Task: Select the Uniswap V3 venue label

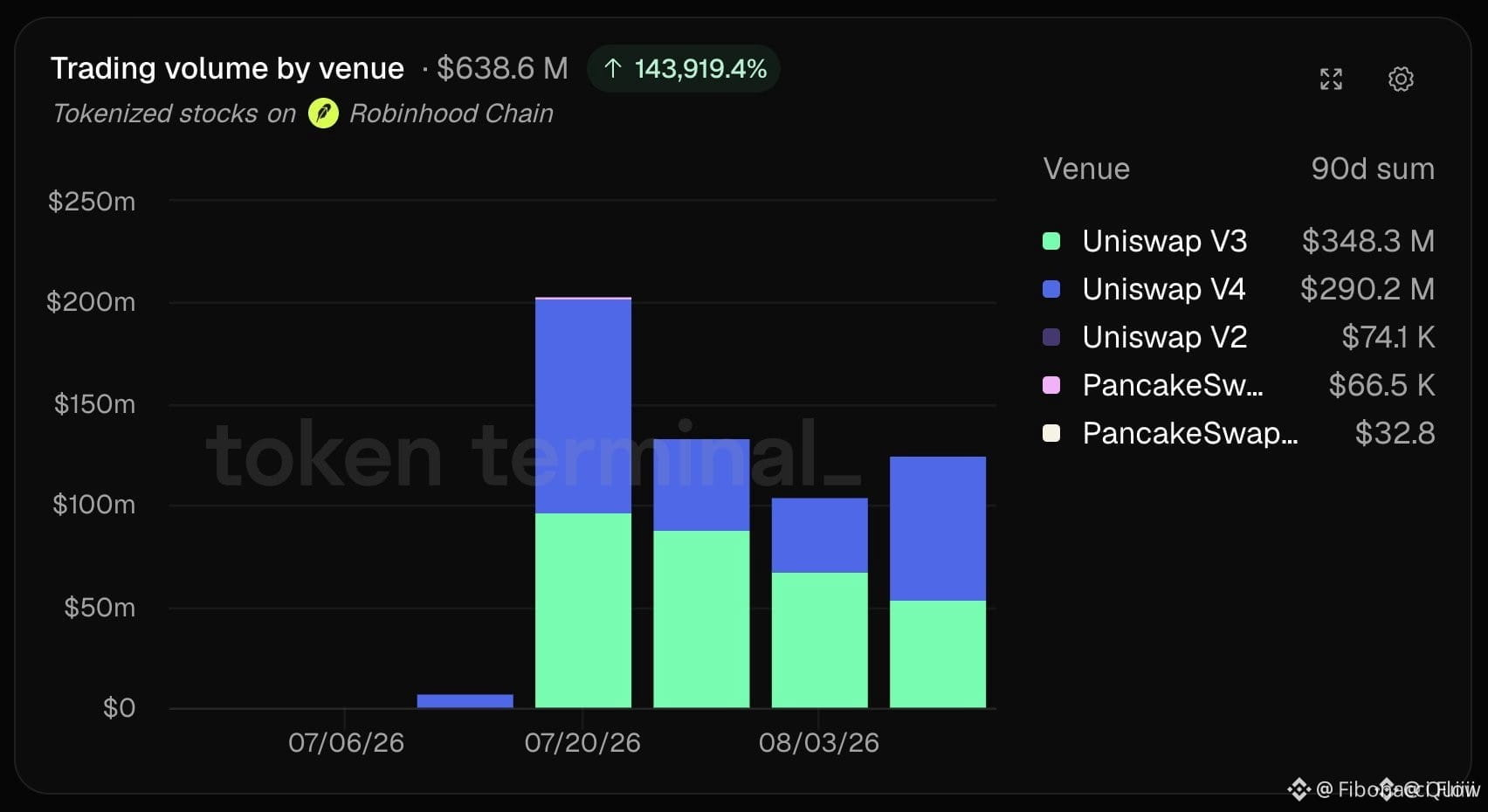Action: (1165, 241)
